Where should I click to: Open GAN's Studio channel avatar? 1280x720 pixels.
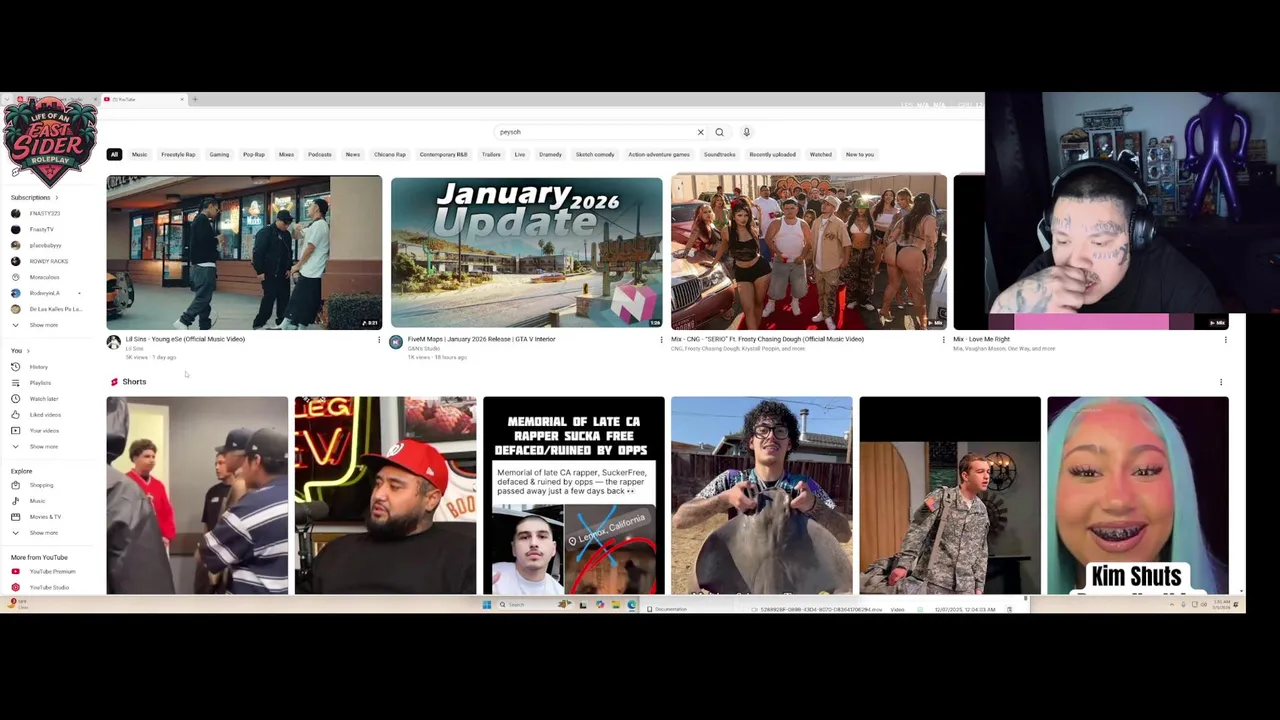(x=396, y=342)
